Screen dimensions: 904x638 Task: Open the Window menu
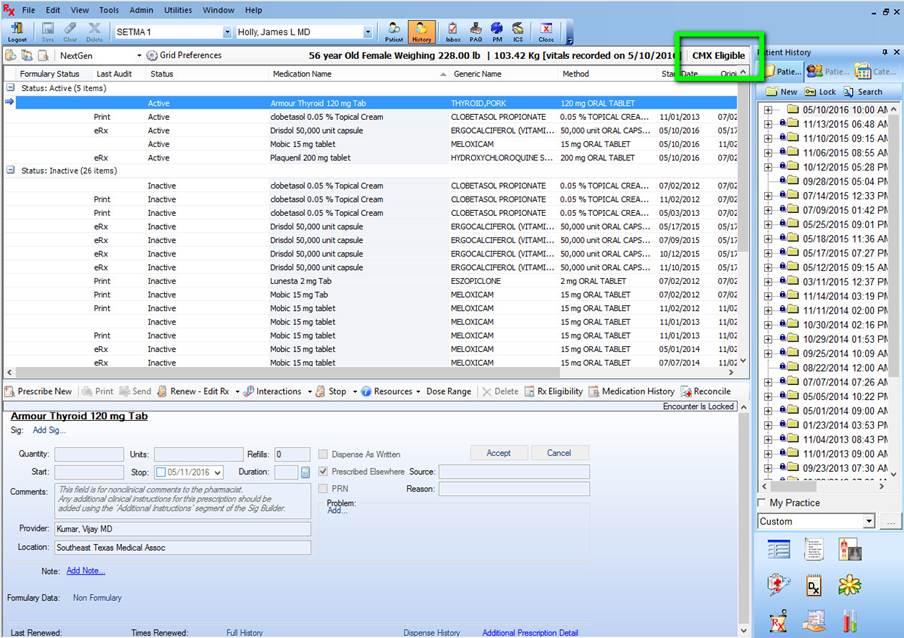click(218, 10)
